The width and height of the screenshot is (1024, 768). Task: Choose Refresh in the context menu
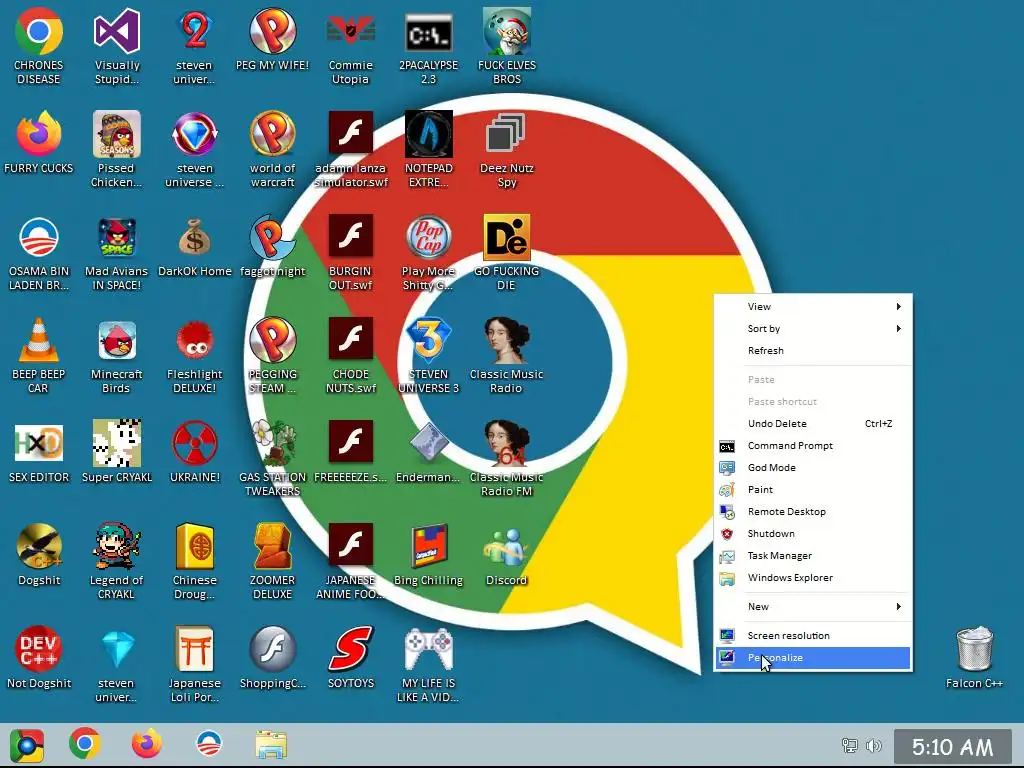tap(813, 351)
